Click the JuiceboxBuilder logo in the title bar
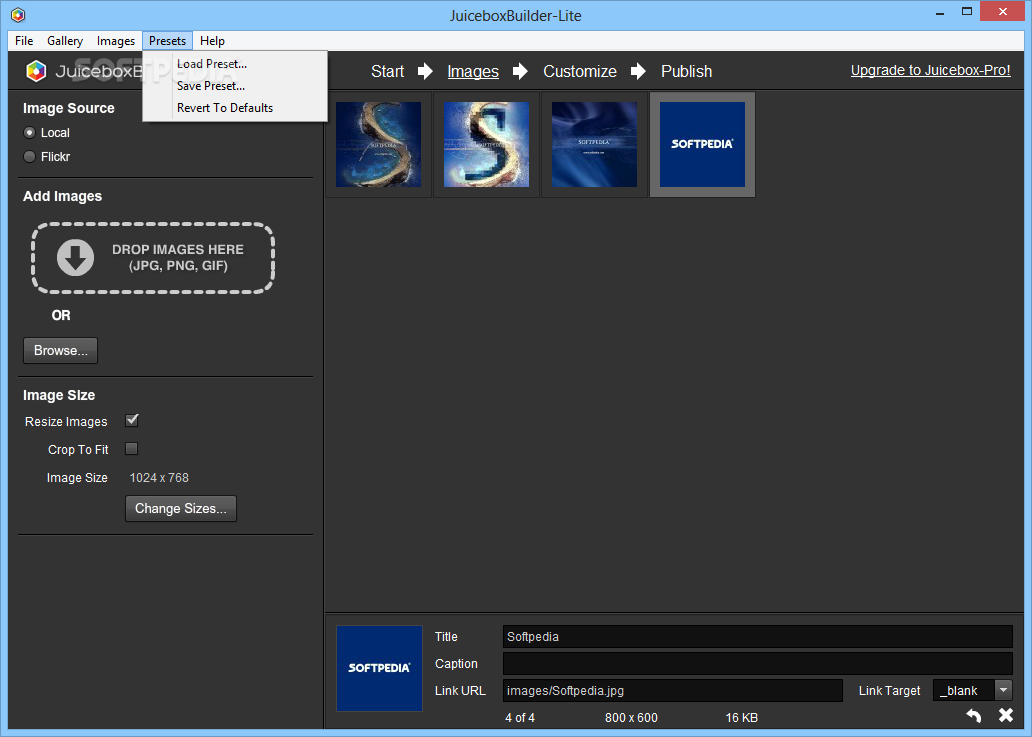 click(x=18, y=14)
